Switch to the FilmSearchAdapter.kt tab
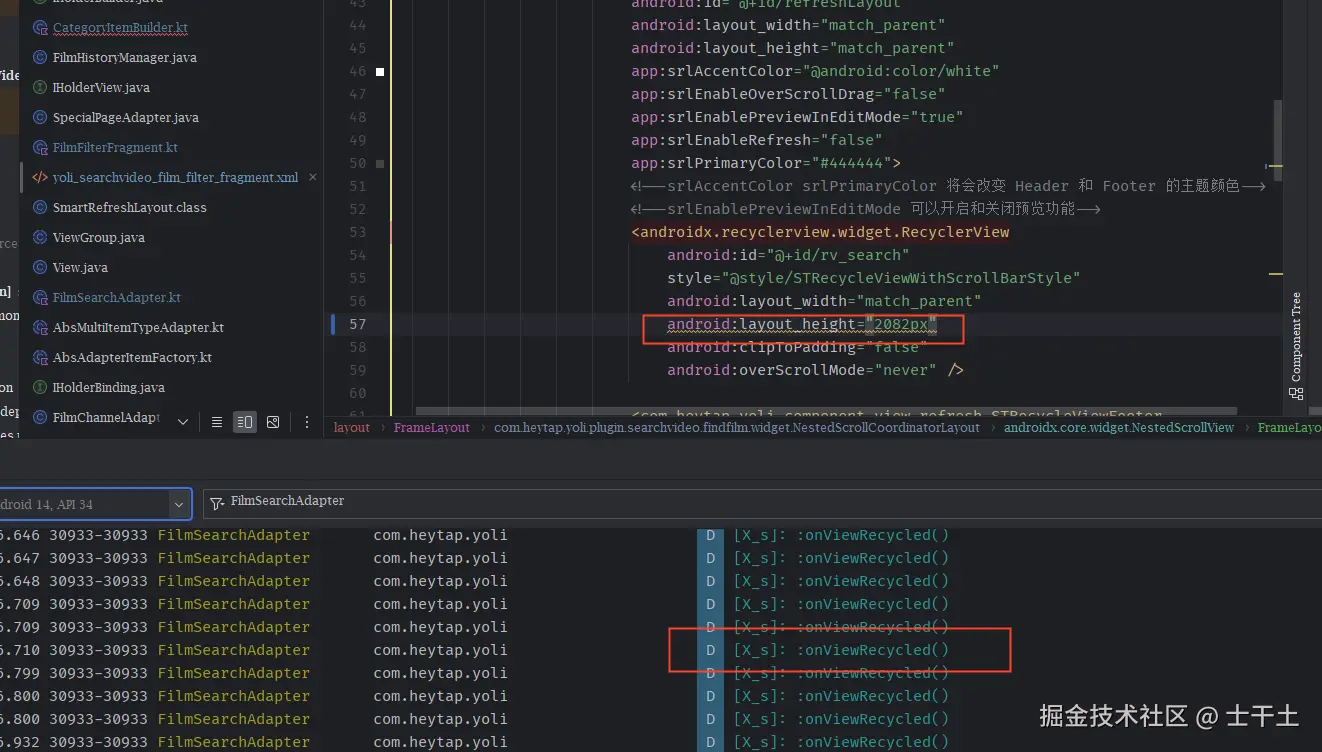The image size is (1322, 752). coord(116,297)
